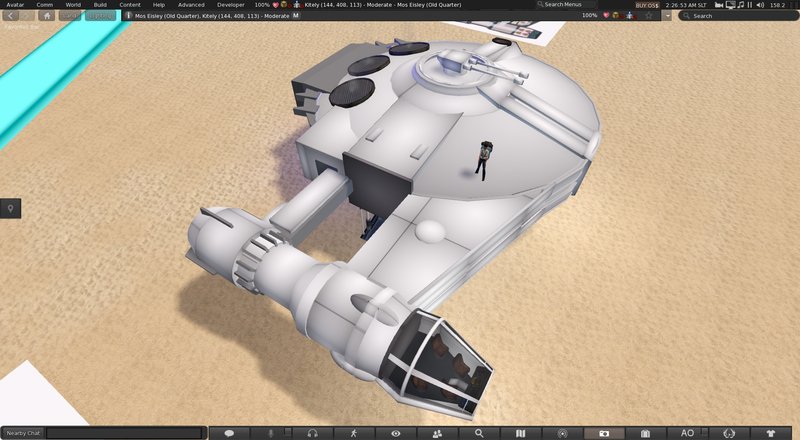Open Search with the magnifier toolbar icon

click(479, 433)
